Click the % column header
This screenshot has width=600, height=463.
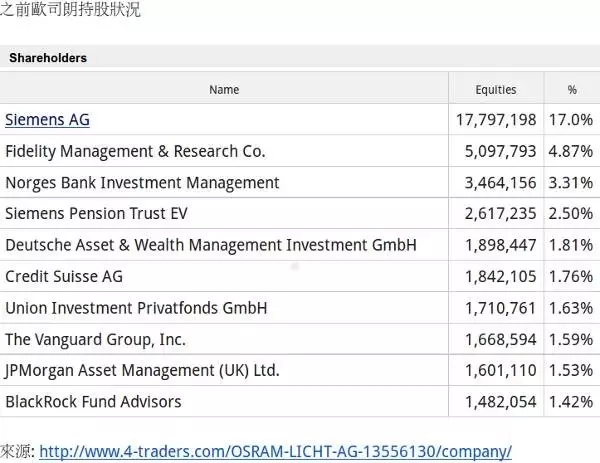click(x=572, y=90)
